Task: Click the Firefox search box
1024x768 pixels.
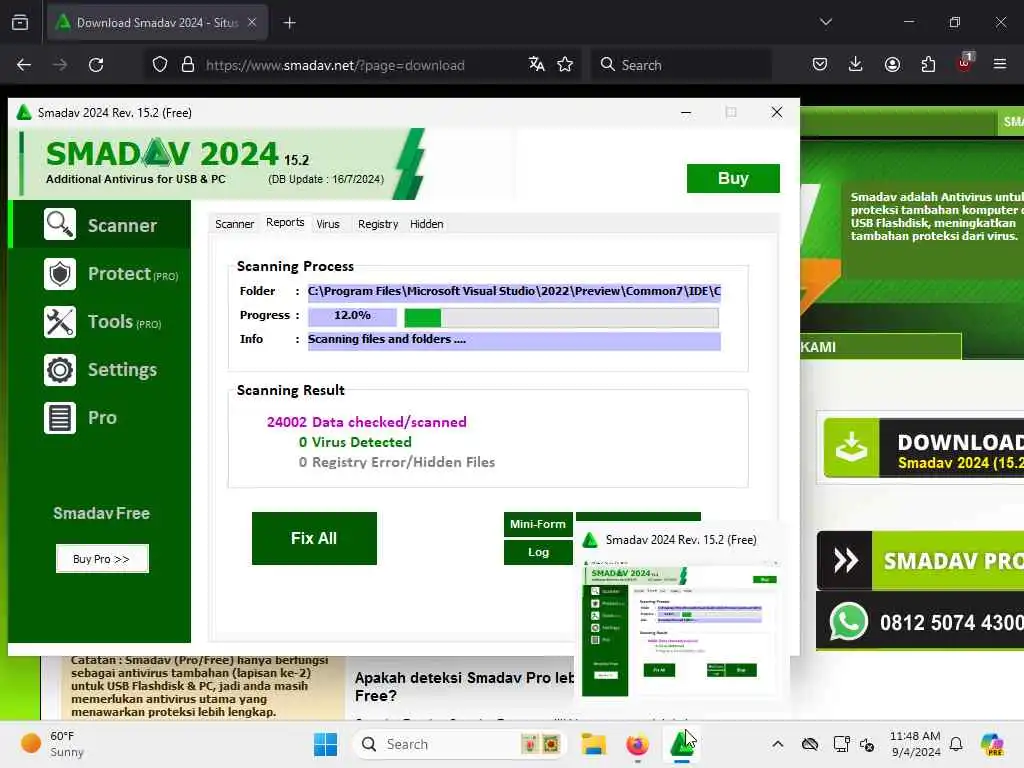Action: [682, 65]
